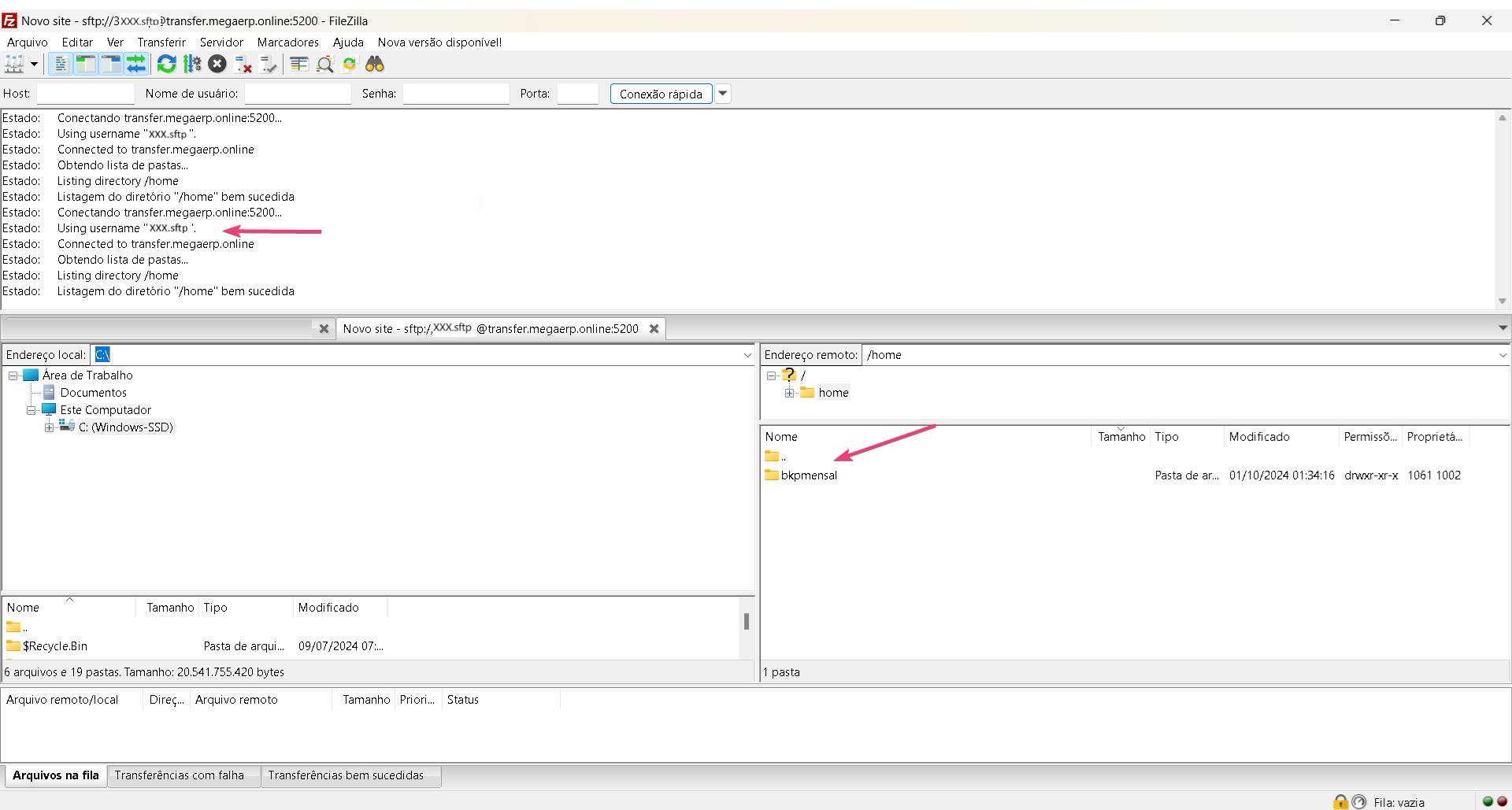Click the Host input field
This screenshot has height=810, width=1512.
(85, 94)
